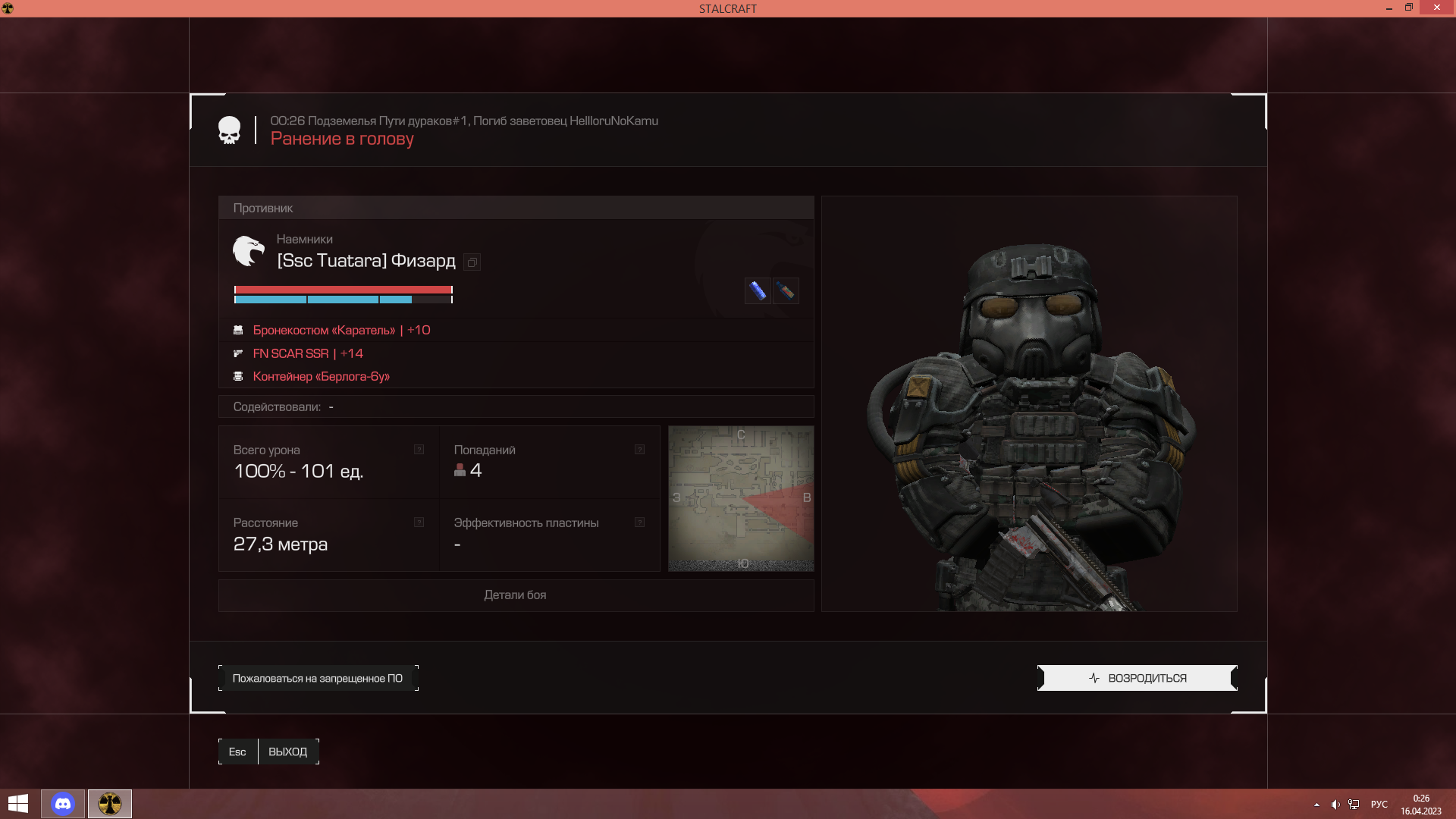
Task: Show hidden system tray icons
Action: click(1316, 805)
